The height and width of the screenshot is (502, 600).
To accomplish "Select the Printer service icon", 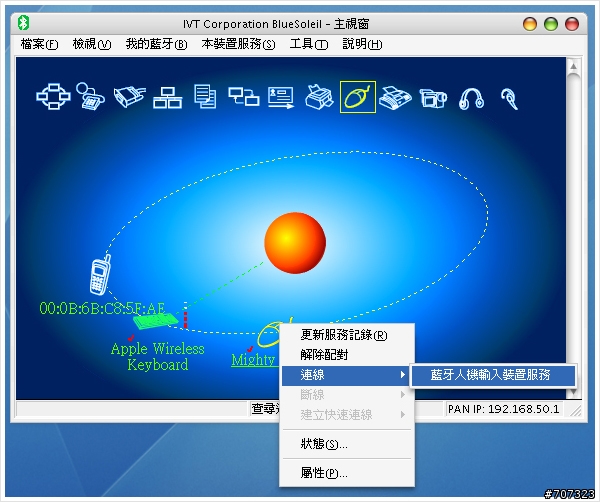I will [320, 97].
